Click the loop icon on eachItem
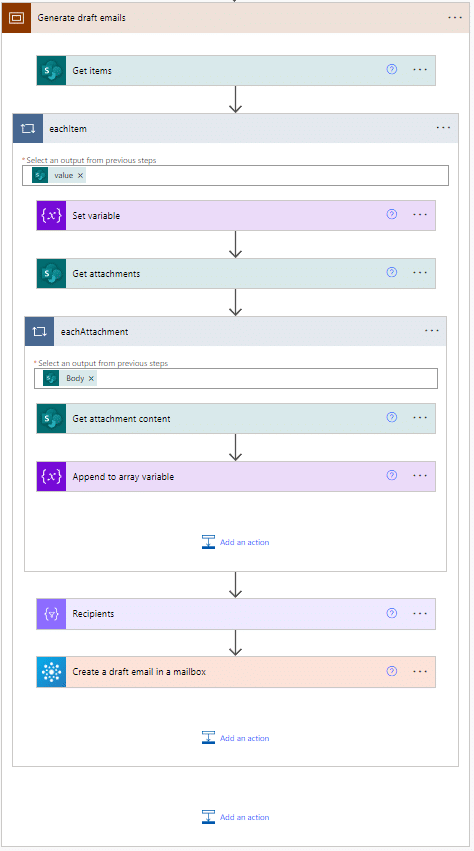474x851 pixels. pyautogui.click(x=28, y=129)
